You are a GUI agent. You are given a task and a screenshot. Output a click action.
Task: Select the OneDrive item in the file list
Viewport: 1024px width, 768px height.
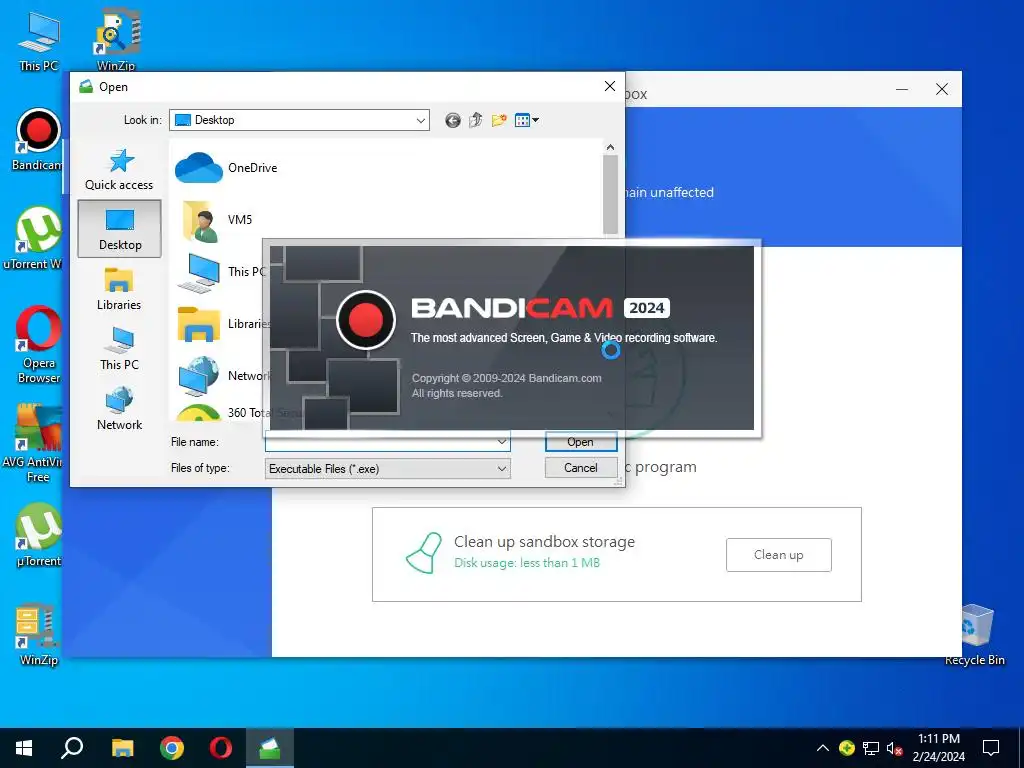(227, 168)
